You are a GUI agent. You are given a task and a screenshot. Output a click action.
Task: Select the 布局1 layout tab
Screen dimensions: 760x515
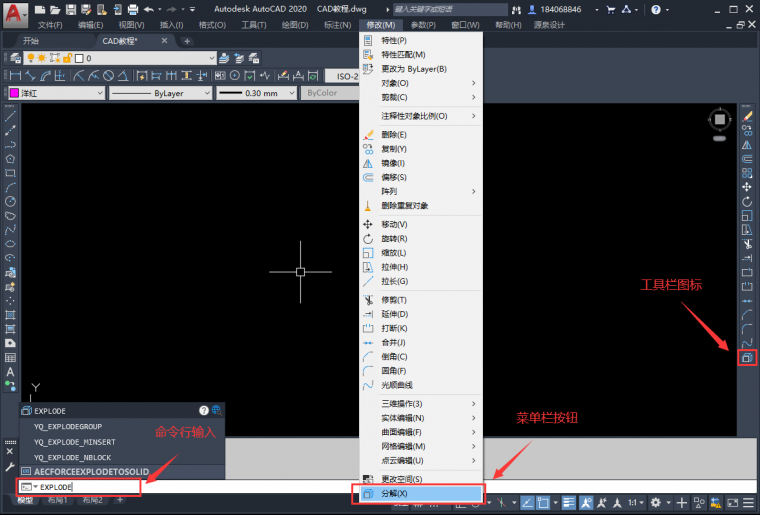(58, 499)
